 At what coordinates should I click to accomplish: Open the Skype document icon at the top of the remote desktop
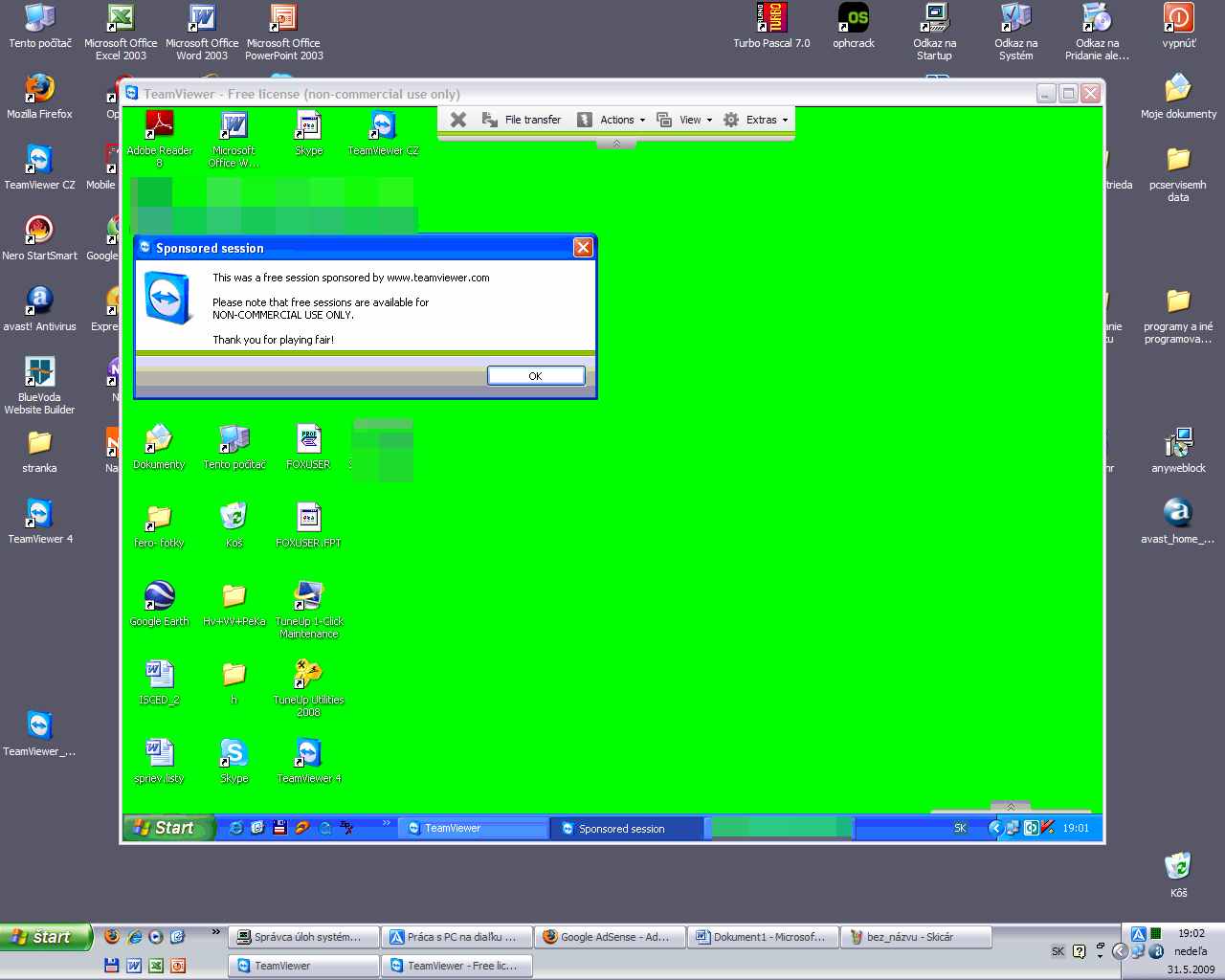(x=309, y=134)
